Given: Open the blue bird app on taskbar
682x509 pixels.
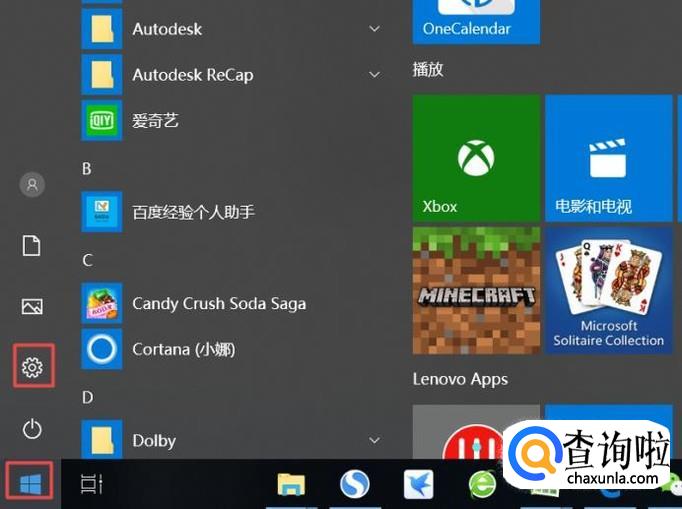Looking at the screenshot, I should (x=418, y=484).
